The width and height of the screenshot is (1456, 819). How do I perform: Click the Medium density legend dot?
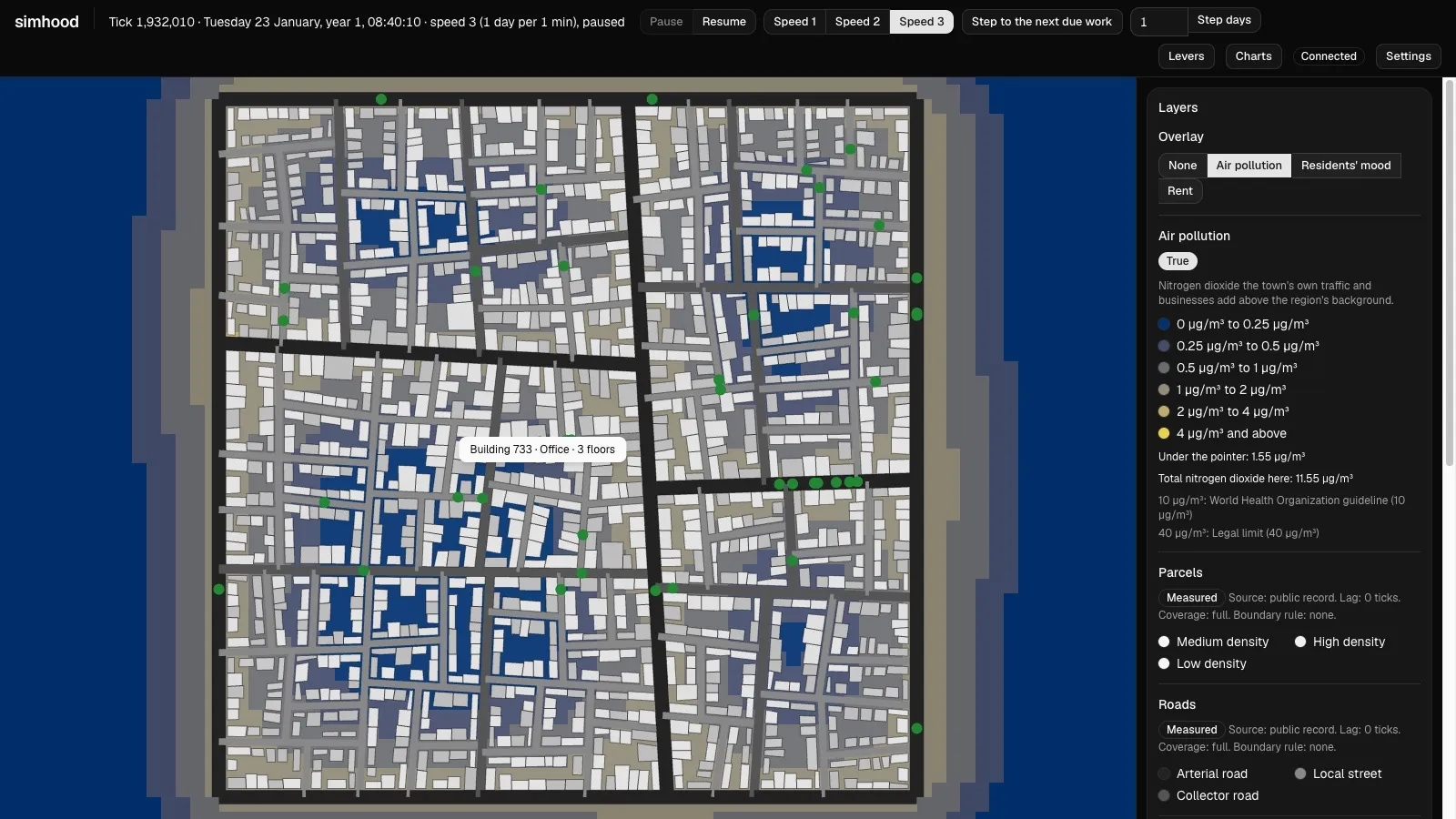(1164, 642)
